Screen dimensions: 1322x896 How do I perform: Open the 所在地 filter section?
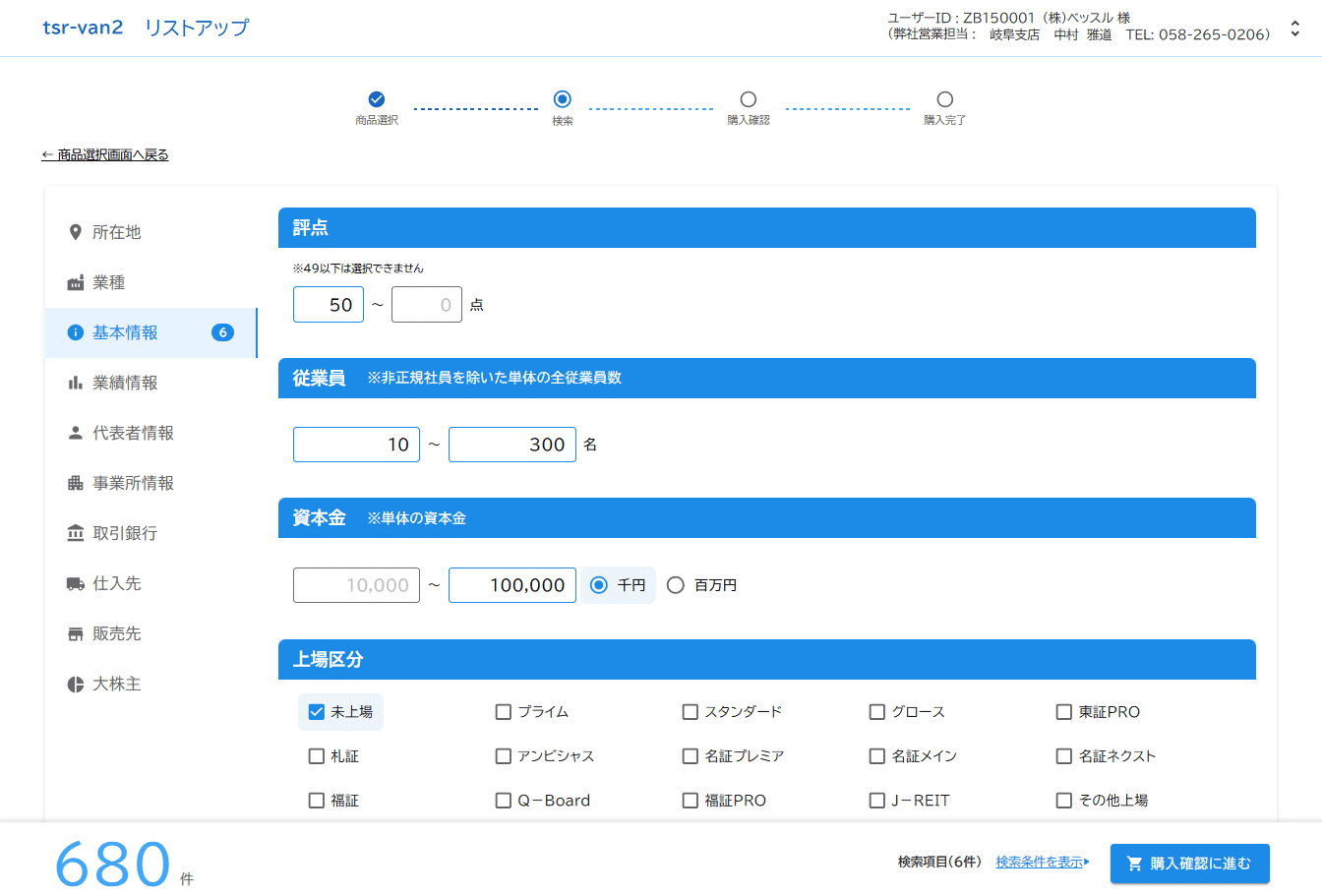click(x=151, y=232)
